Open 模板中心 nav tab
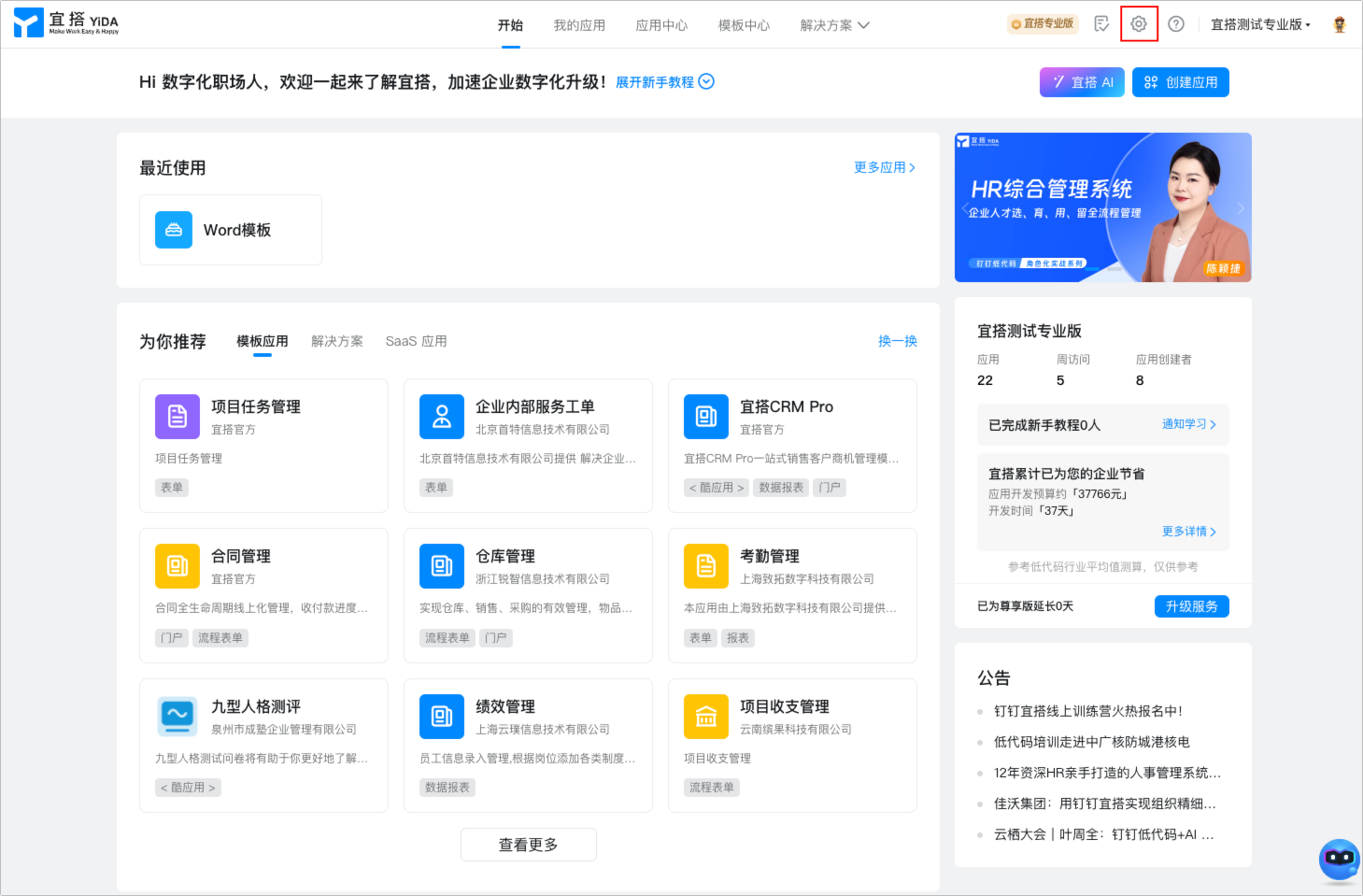 click(744, 25)
